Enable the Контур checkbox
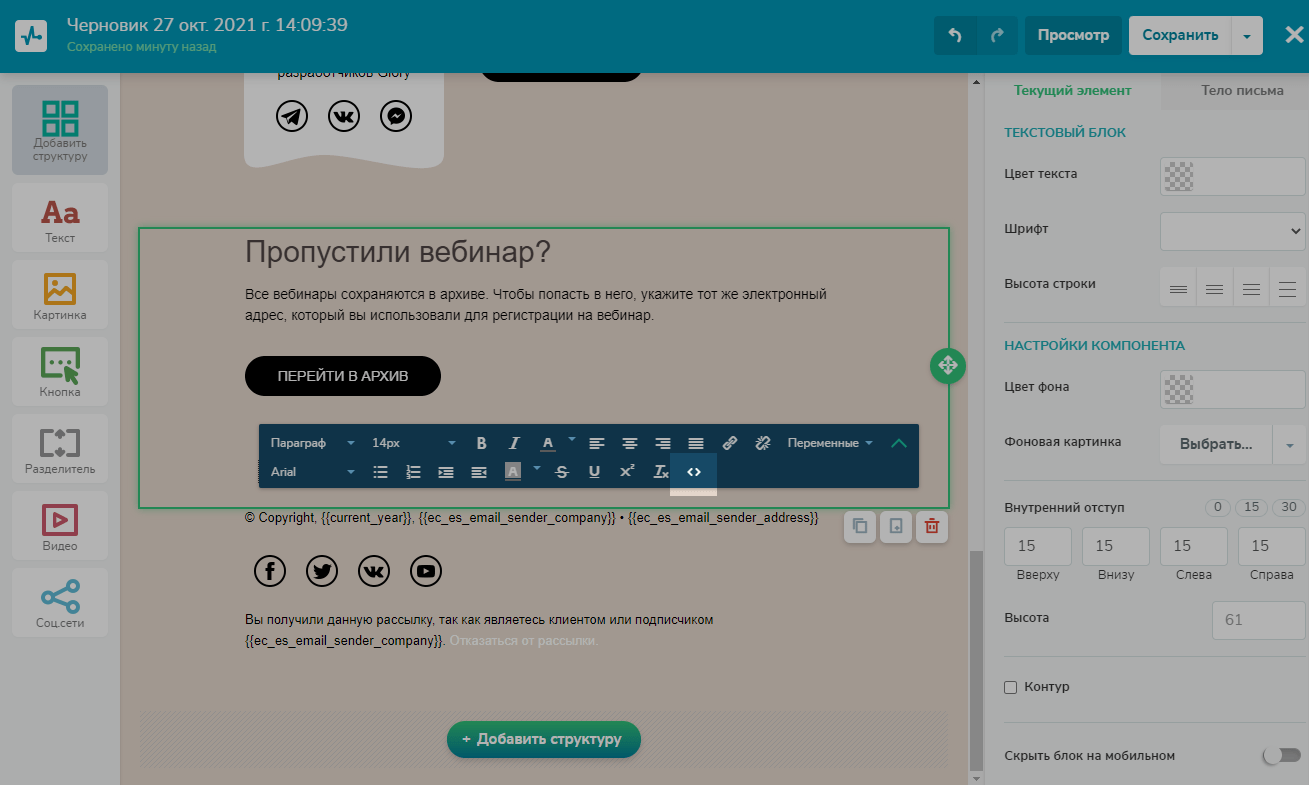1309x785 pixels. (x=1010, y=687)
